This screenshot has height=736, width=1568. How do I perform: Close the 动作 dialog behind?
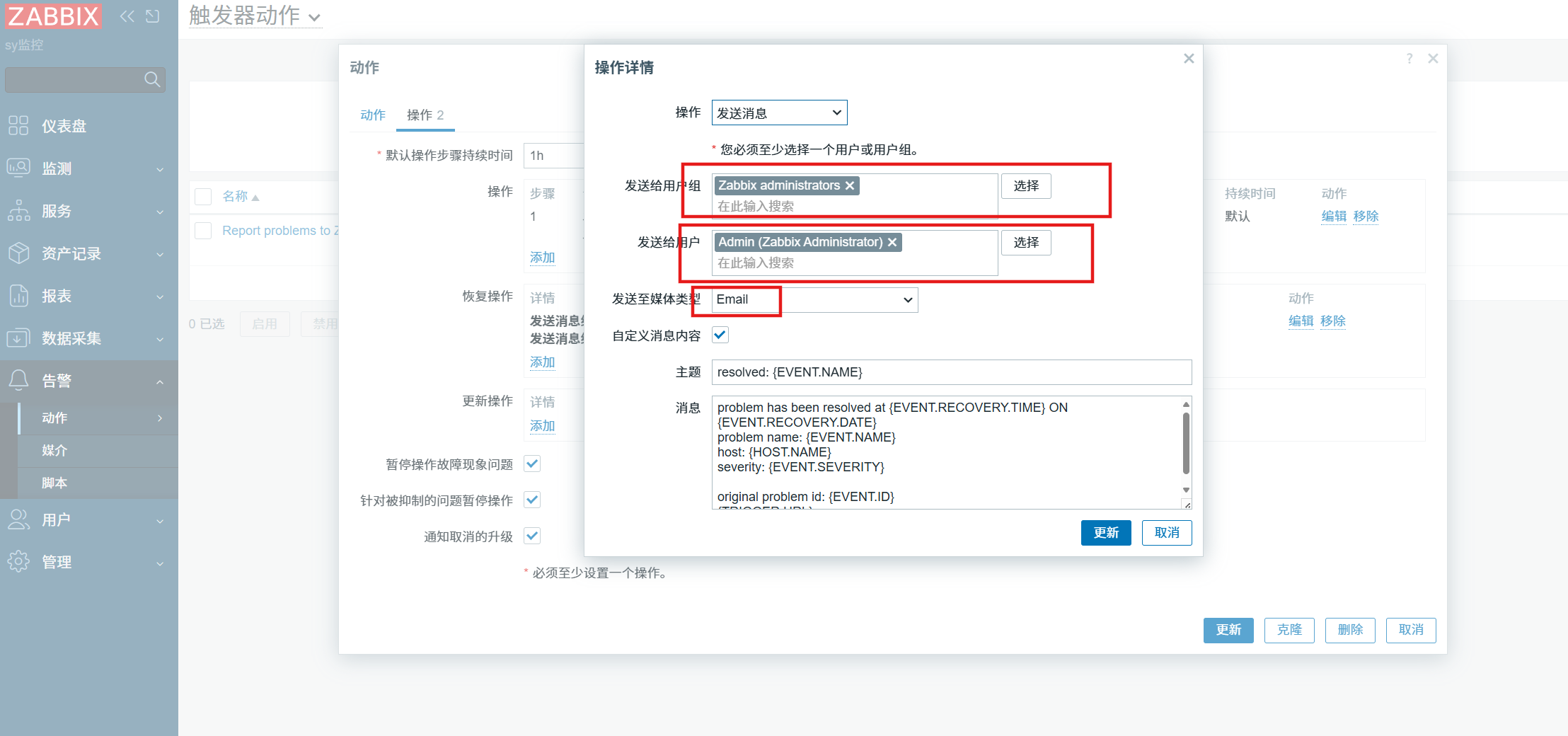click(1433, 59)
